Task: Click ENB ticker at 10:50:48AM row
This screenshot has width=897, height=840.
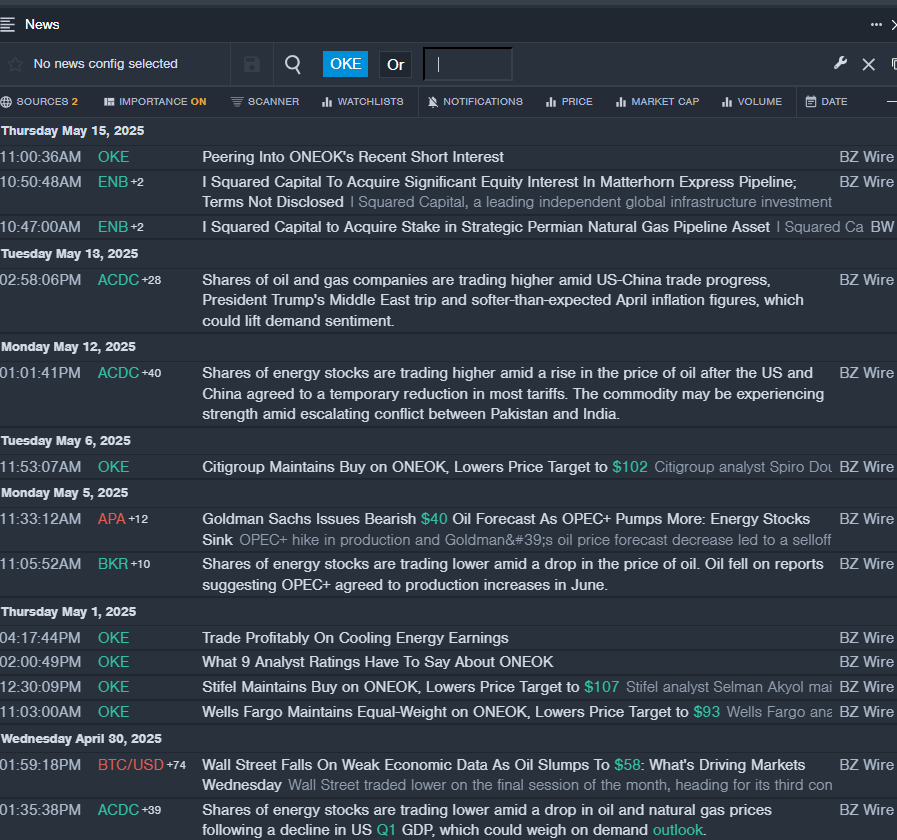Action: point(113,182)
